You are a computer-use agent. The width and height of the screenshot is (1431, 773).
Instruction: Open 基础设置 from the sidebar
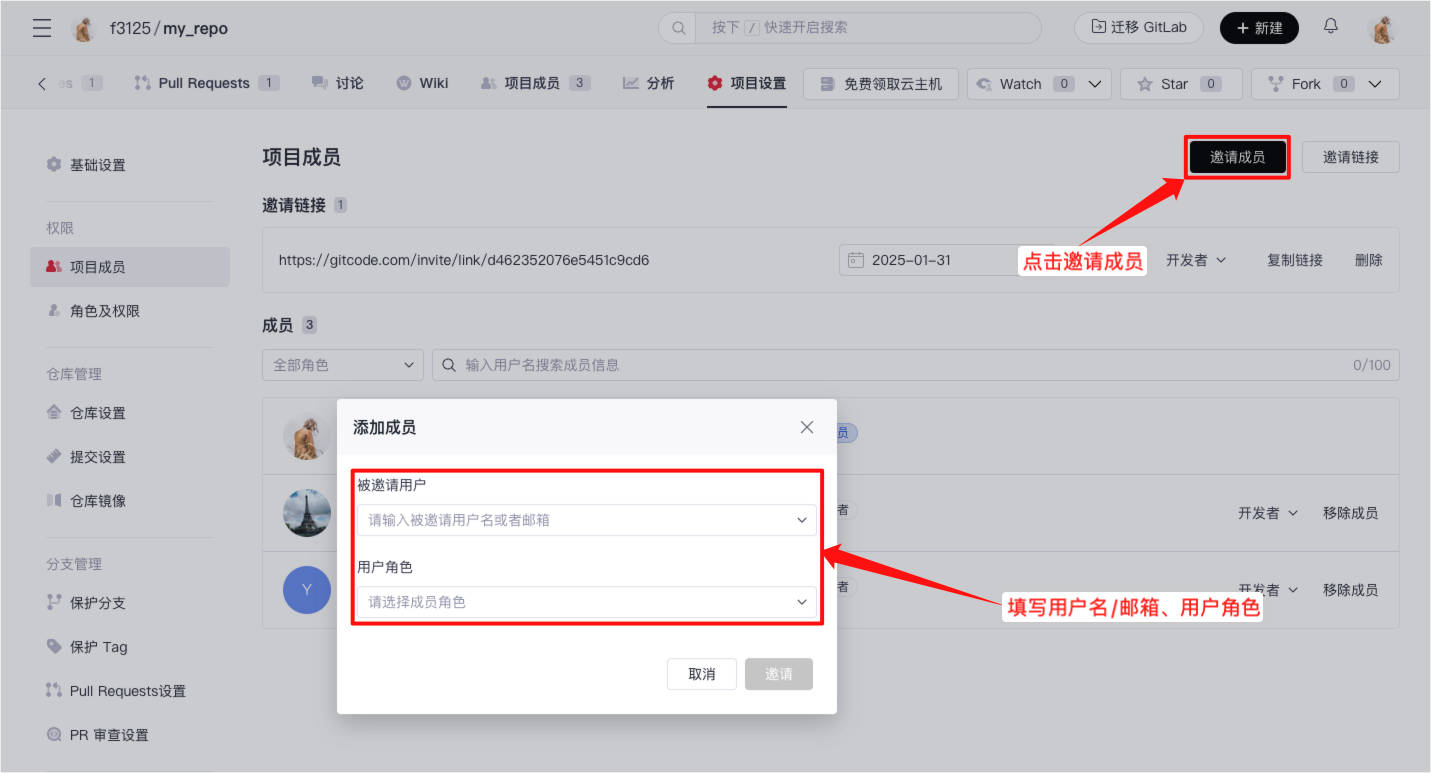pyautogui.click(x=97, y=165)
